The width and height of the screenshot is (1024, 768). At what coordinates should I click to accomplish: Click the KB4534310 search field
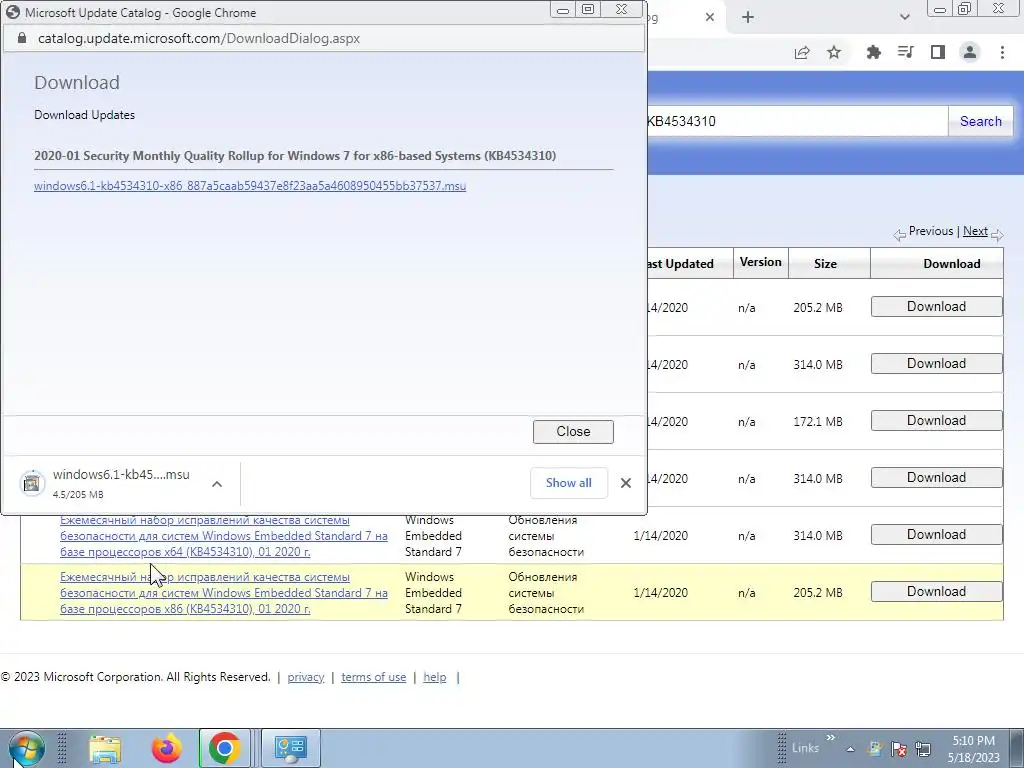coord(797,121)
